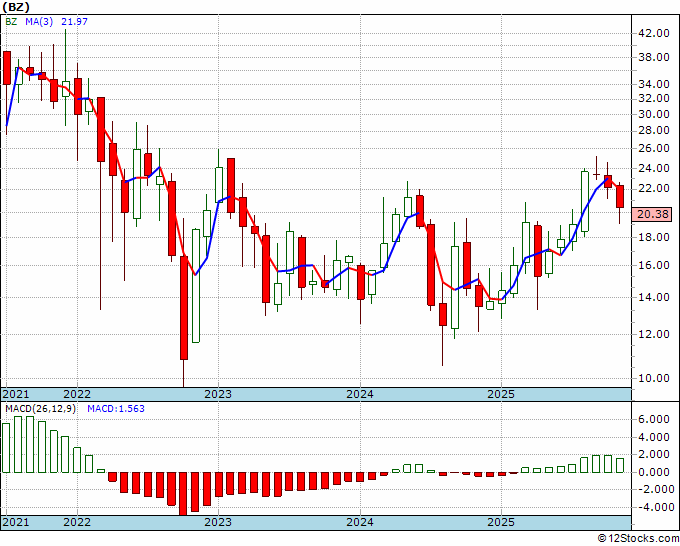
Task: Click the 4.000 MACD axis label
Action: [x=654, y=437]
